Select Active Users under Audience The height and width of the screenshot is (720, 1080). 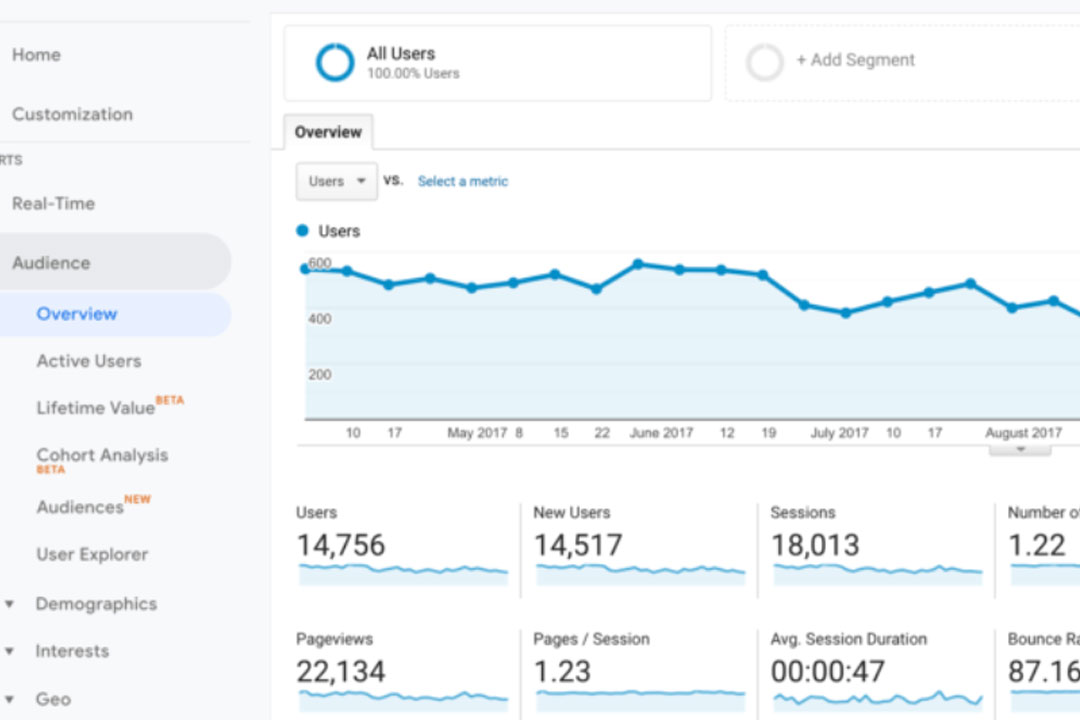[x=89, y=361]
